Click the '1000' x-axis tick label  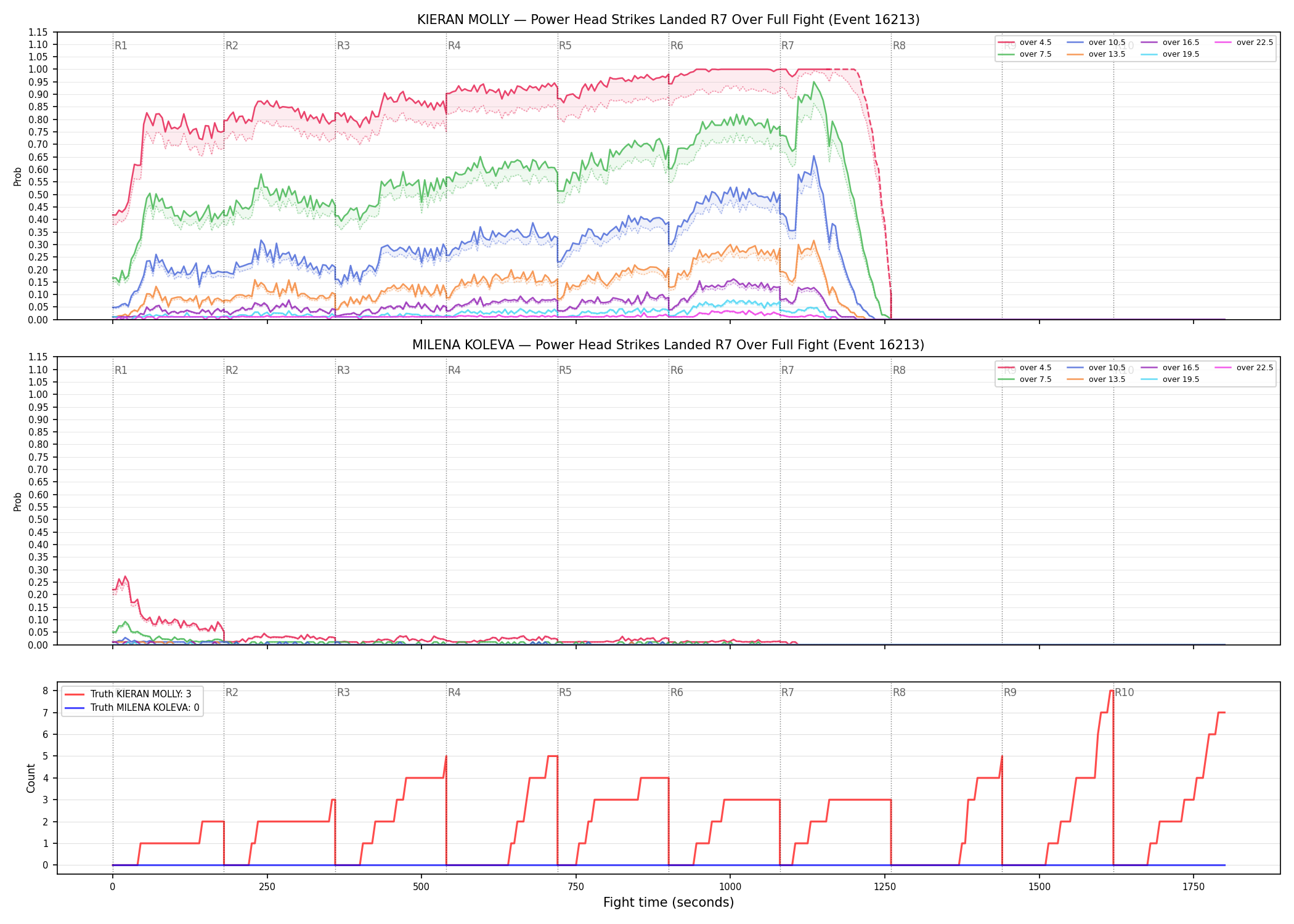730,887
